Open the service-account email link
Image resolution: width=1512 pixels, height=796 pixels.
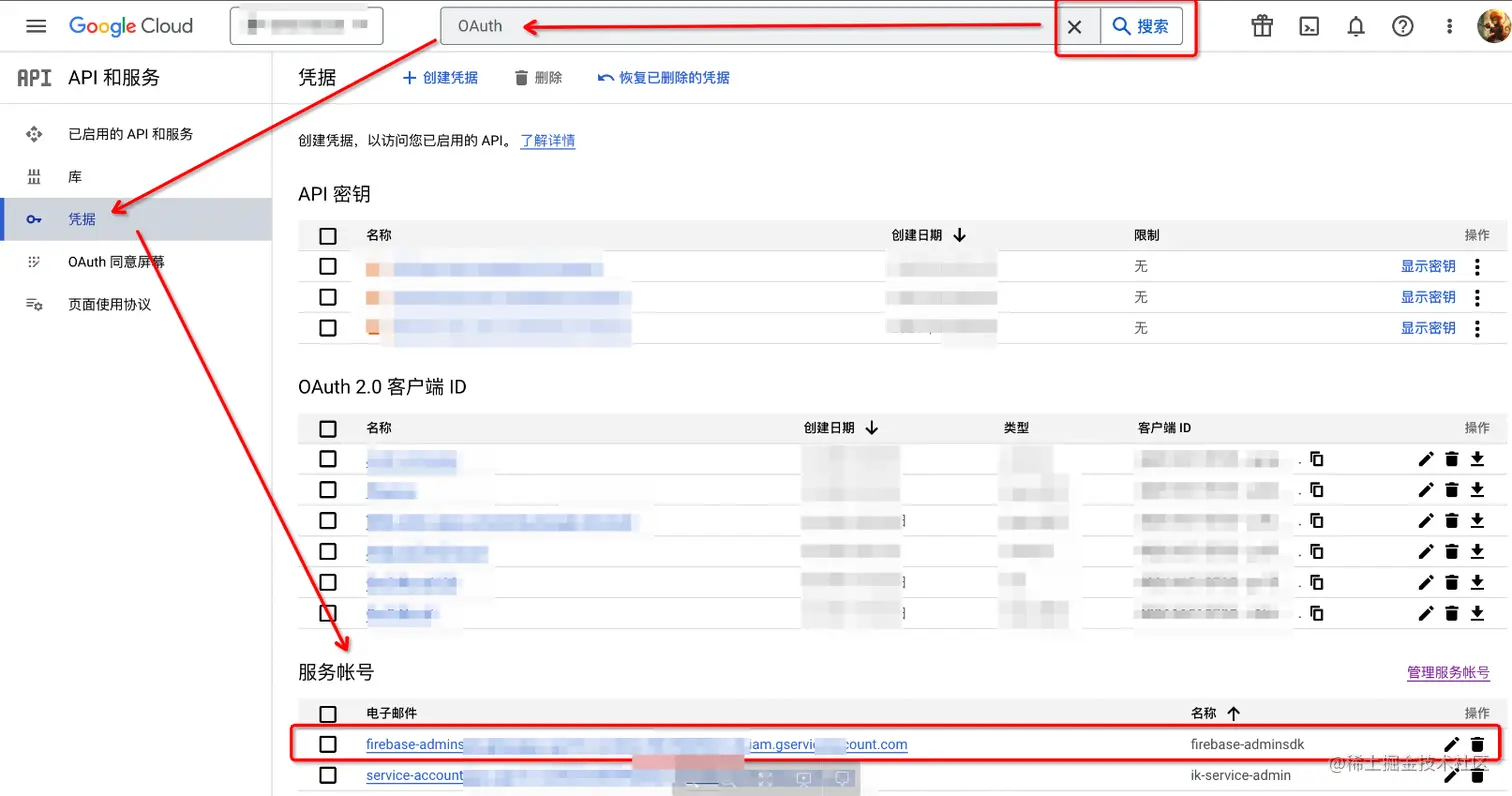[x=414, y=775]
